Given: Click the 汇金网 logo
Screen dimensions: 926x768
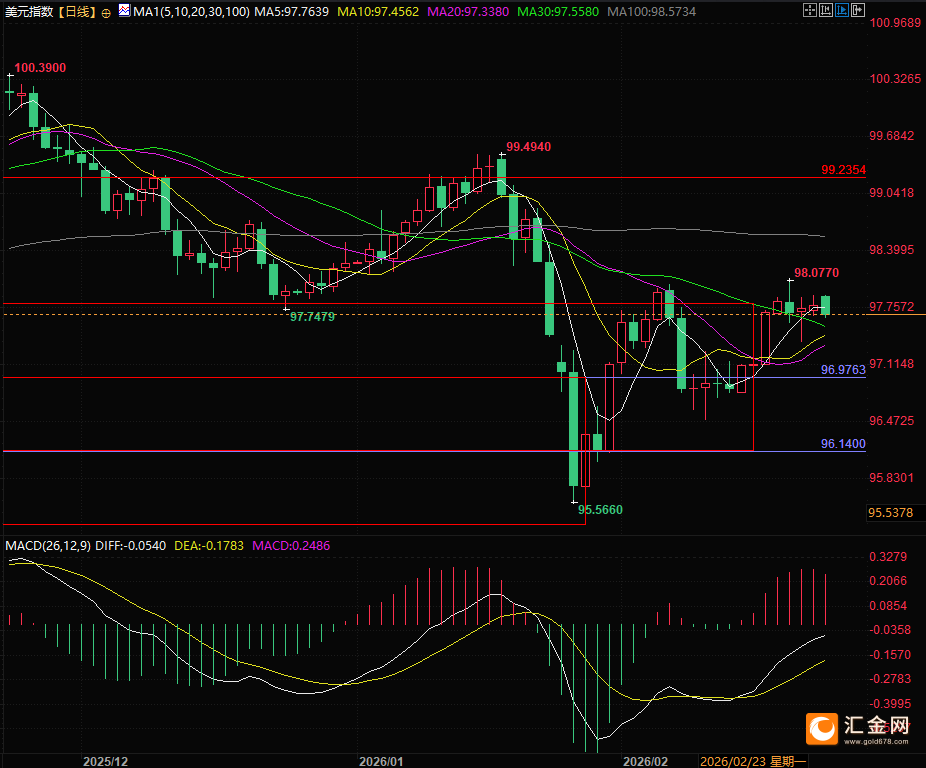Looking at the screenshot, I should (857, 728).
